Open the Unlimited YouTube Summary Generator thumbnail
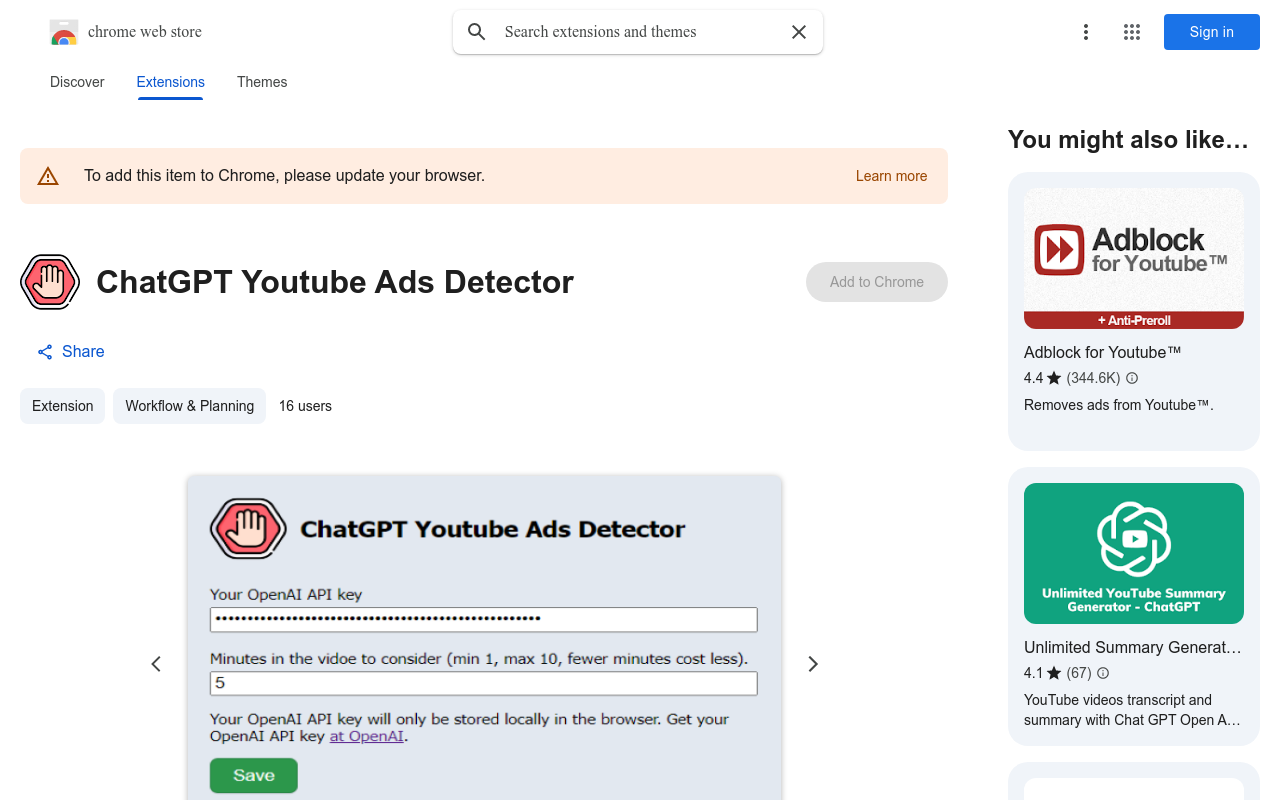 pos(1134,554)
